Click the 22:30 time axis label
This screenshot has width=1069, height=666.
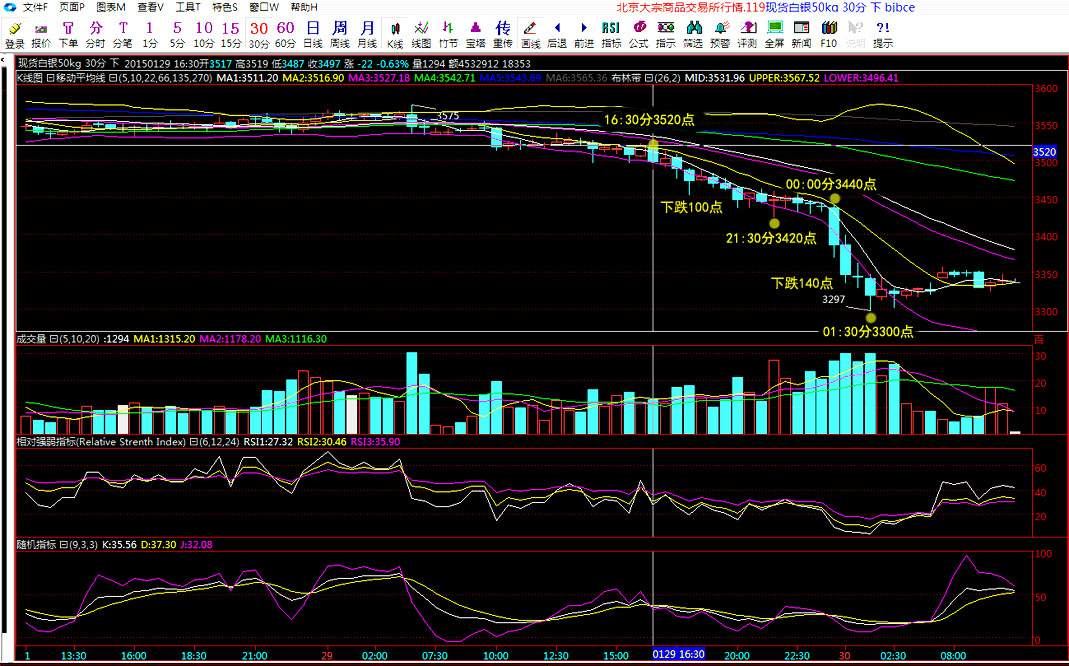pyautogui.click(x=794, y=655)
